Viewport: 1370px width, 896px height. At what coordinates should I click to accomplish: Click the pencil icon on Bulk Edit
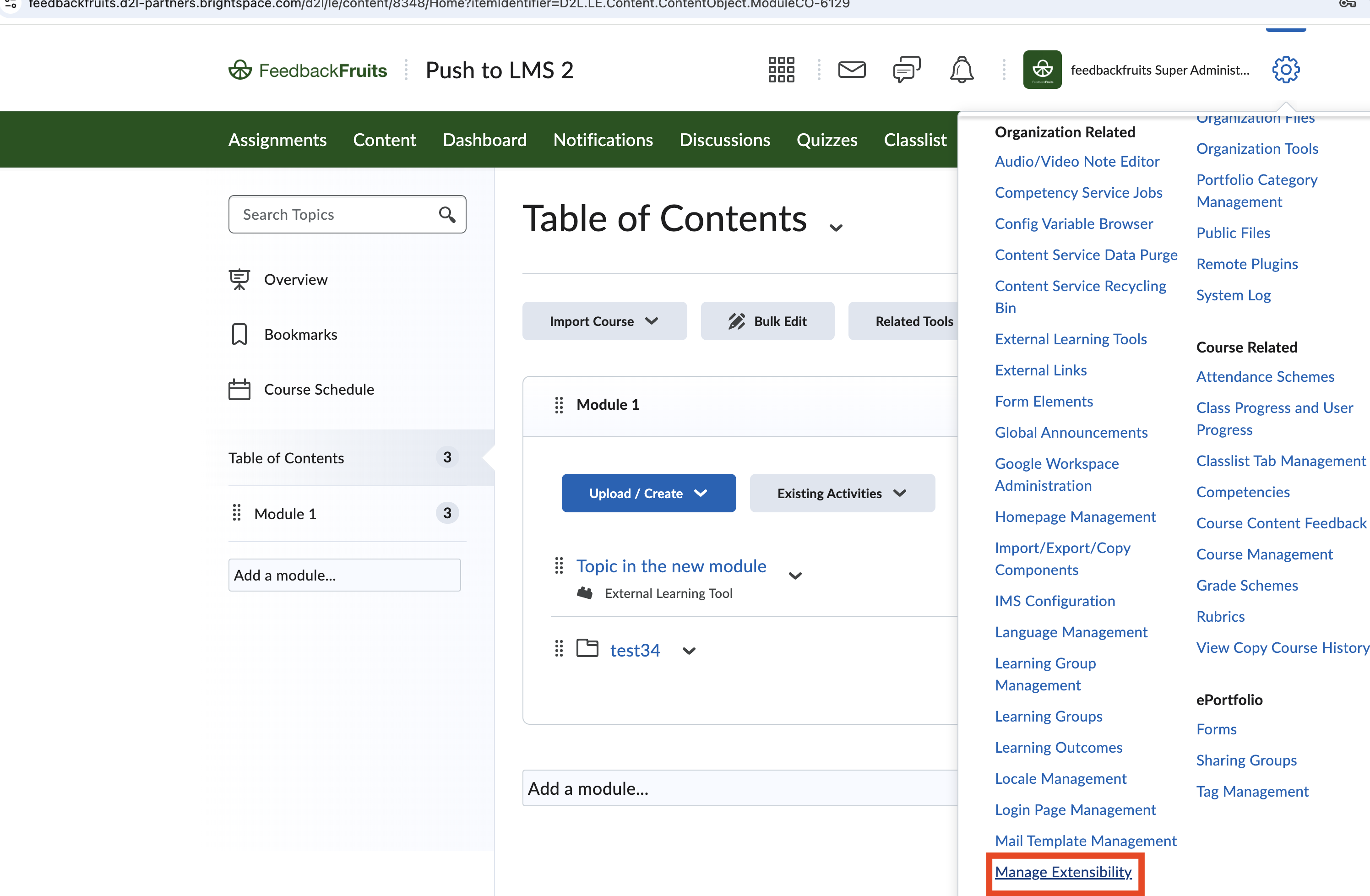(x=737, y=321)
